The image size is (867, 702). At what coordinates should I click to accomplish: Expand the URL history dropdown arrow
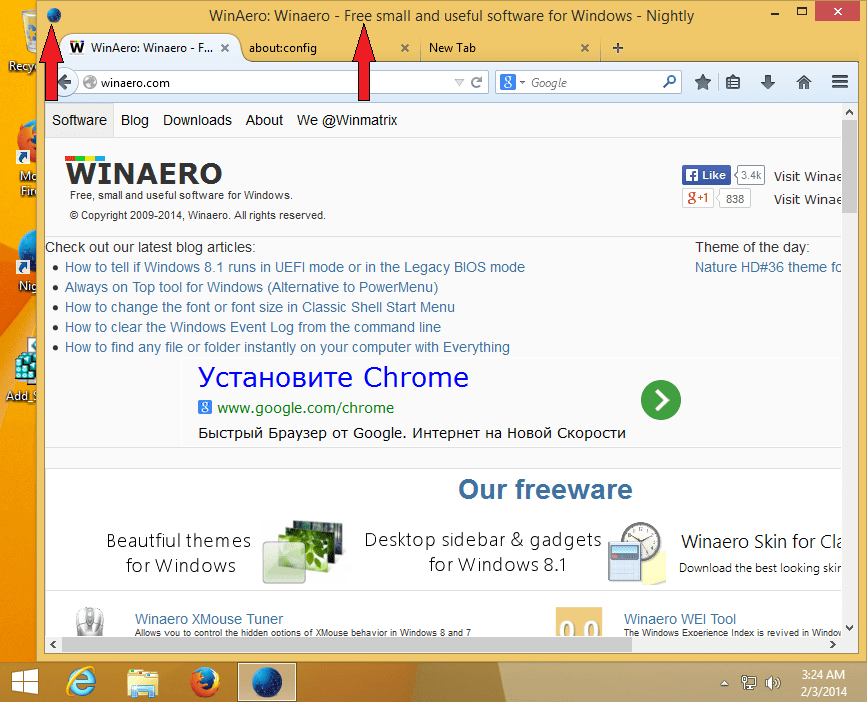[459, 82]
